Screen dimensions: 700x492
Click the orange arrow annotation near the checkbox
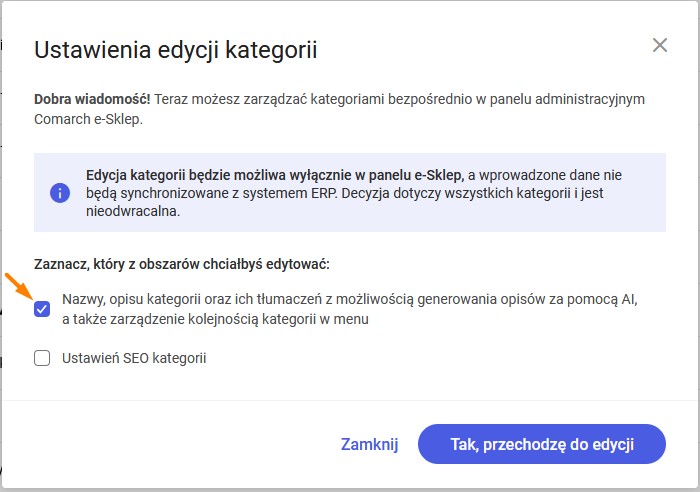(19, 287)
